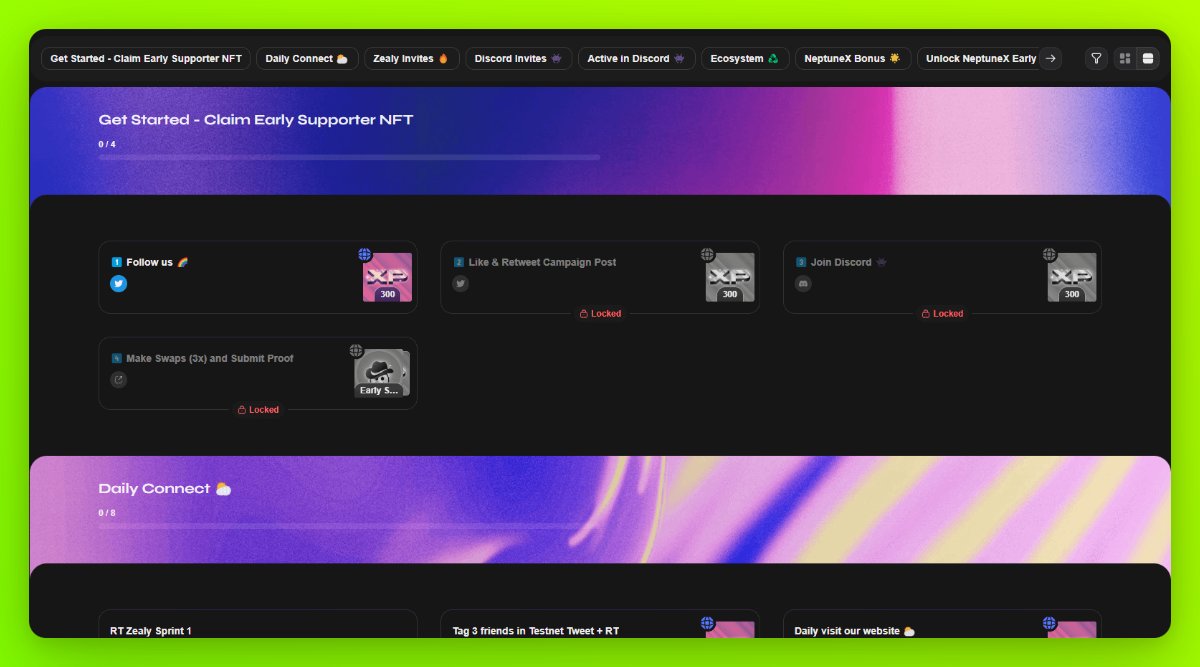The height and width of the screenshot is (667, 1200).
Task: Click the Twitter icon on Like & Retweet quest
Action: (461, 284)
